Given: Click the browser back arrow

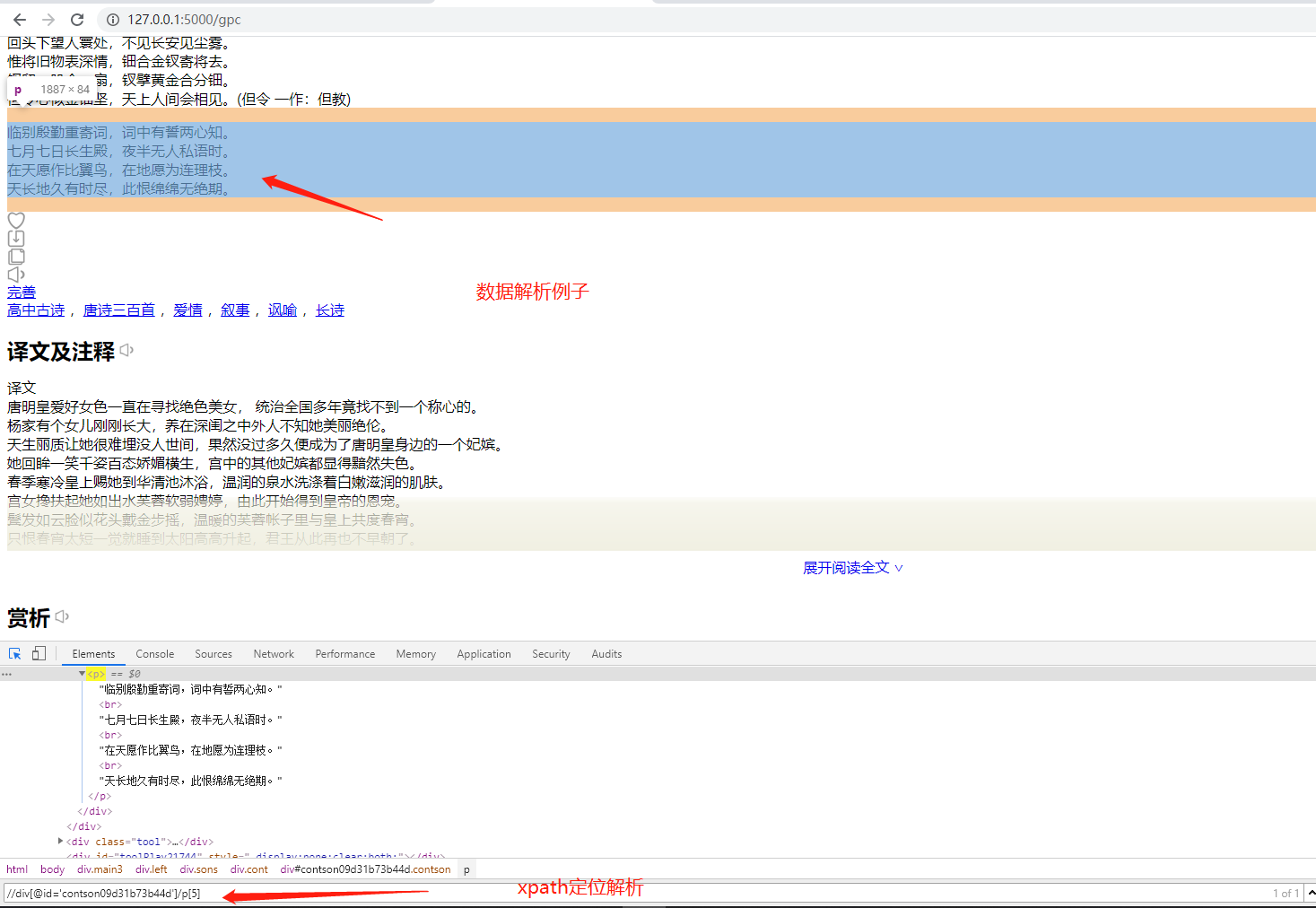Looking at the screenshot, I should 20,19.
